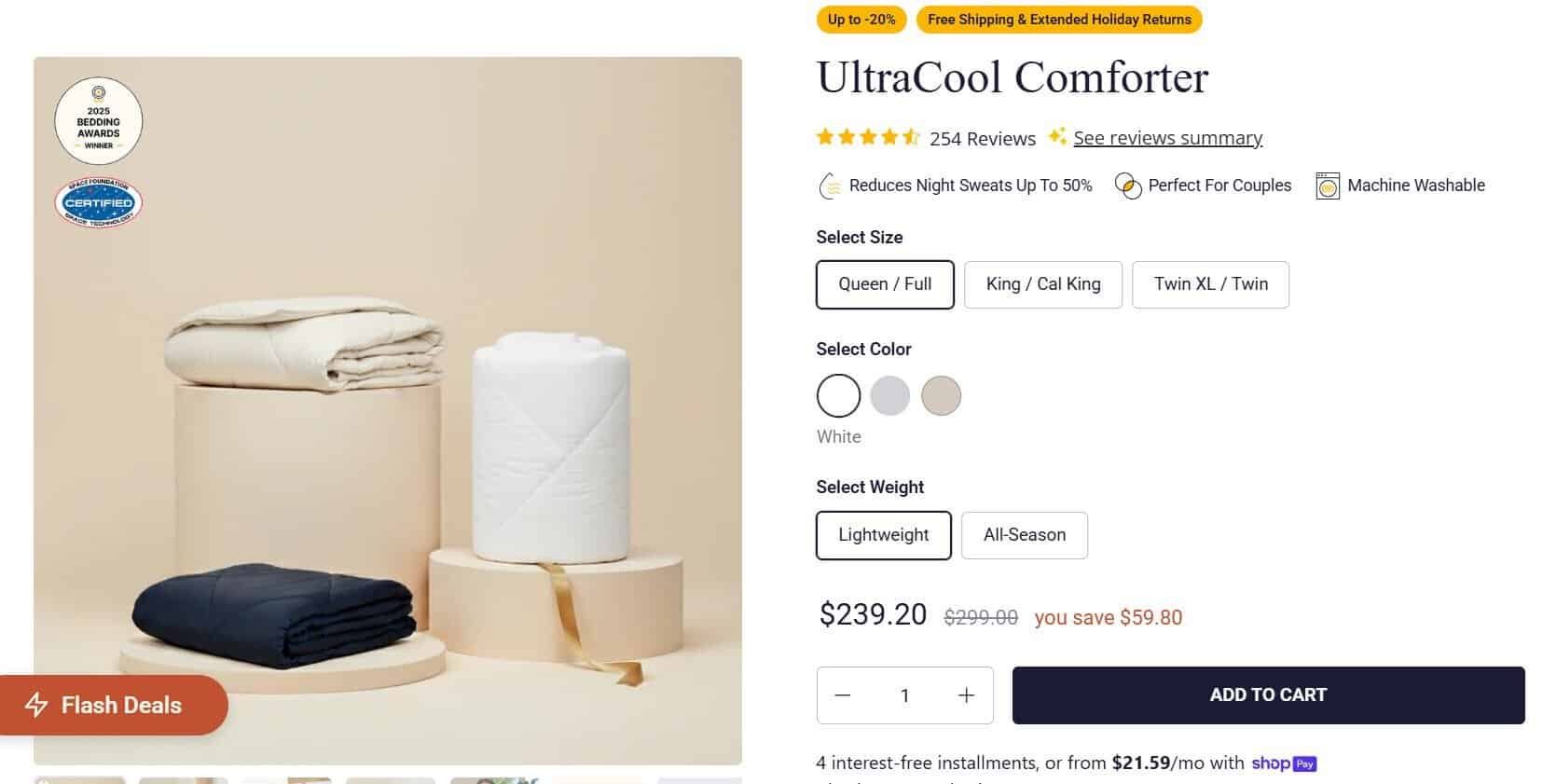
Task: Decrease quantity with the minus button
Action: point(843,695)
